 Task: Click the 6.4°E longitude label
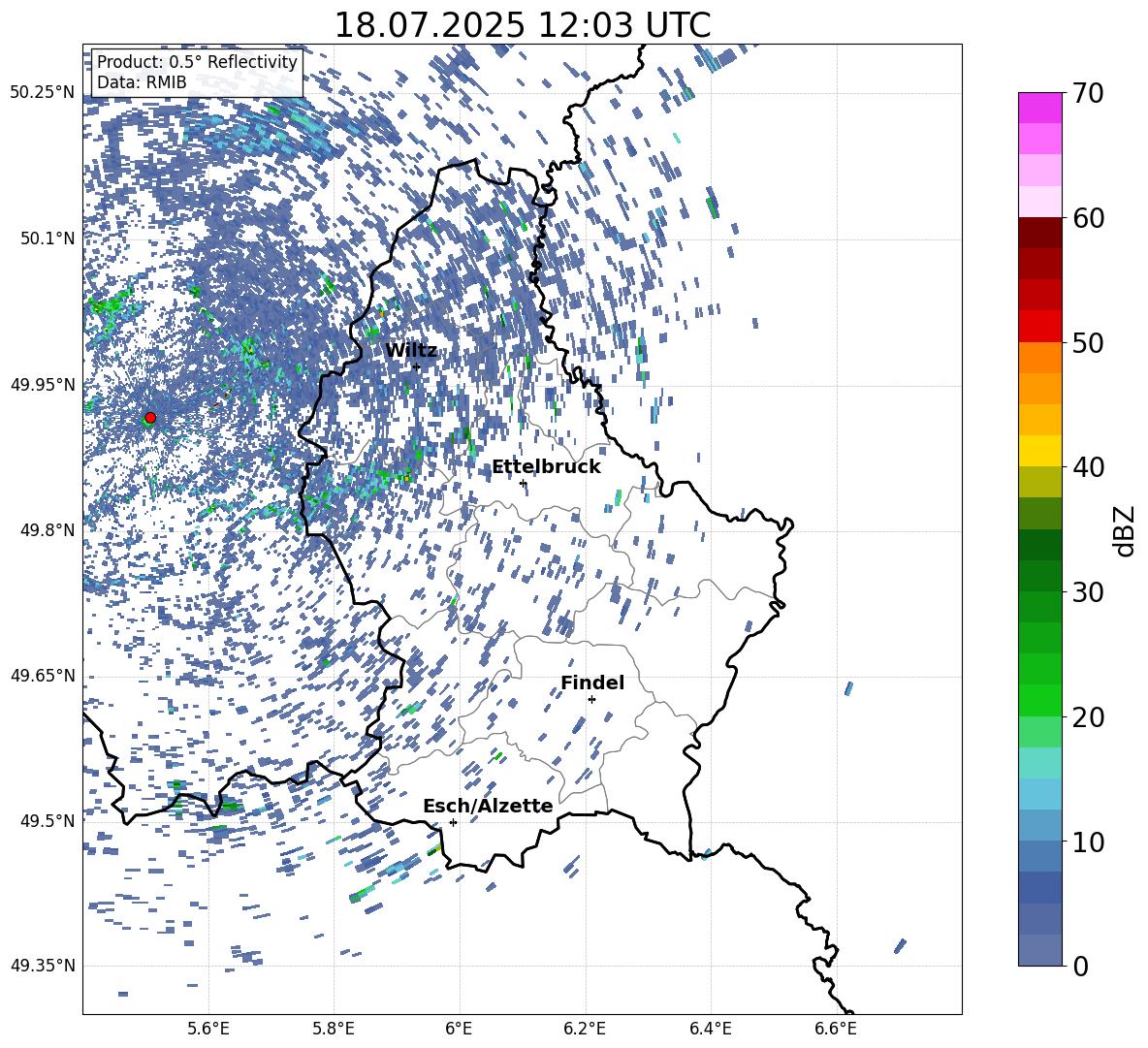[711, 1029]
